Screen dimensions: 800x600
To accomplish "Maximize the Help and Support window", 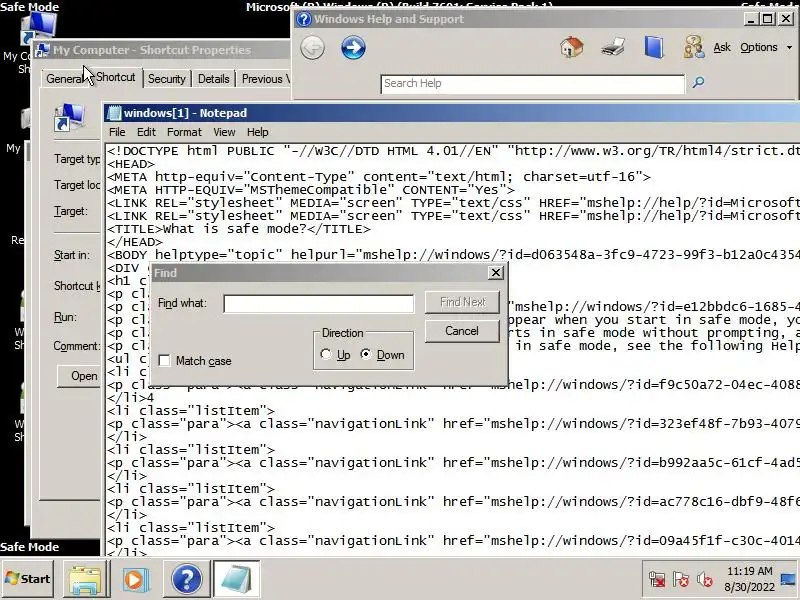I will [x=767, y=19].
